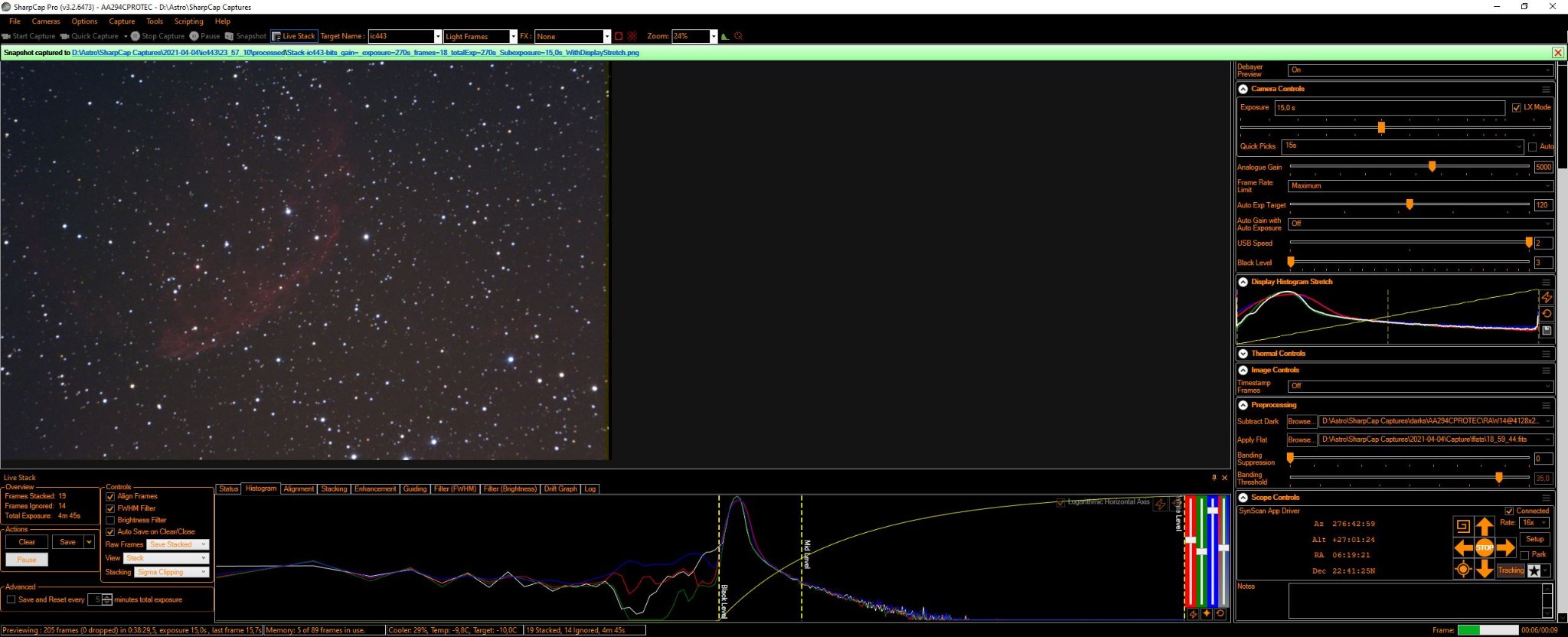Screen dimensions: 1568x637
Task: Uncheck the LX Mode checkbox
Action: tap(1516, 107)
